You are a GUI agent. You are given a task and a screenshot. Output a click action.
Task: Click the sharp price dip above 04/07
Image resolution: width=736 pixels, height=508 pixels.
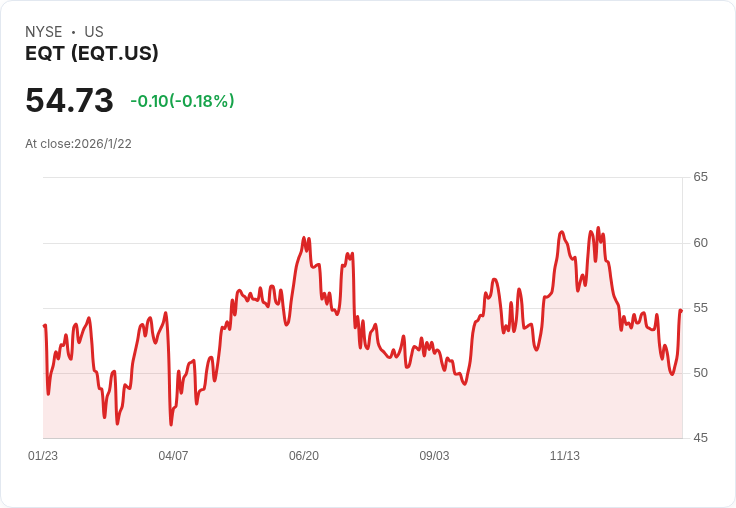[171, 425]
